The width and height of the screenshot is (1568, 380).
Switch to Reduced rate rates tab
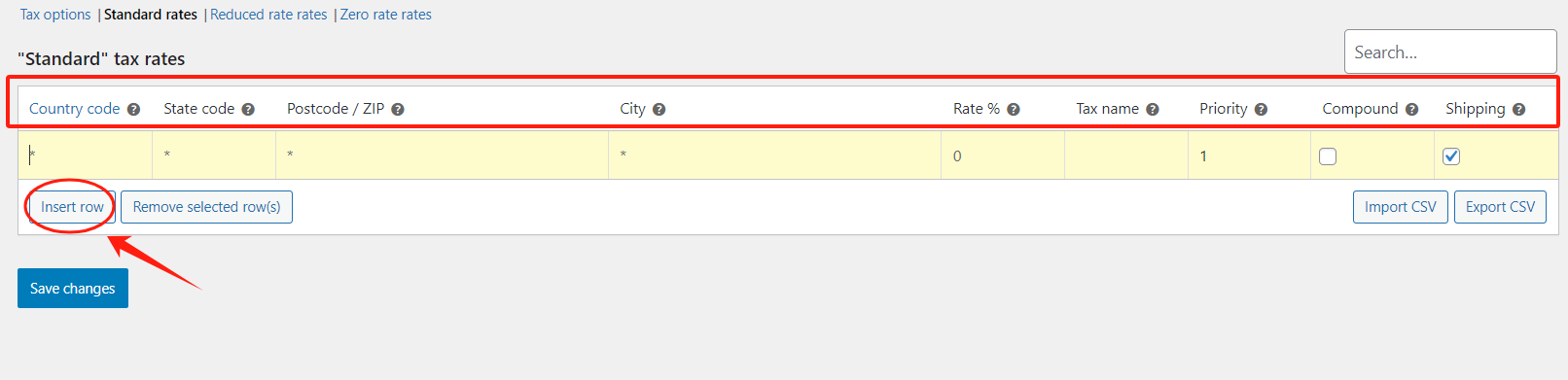[x=268, y=15]
